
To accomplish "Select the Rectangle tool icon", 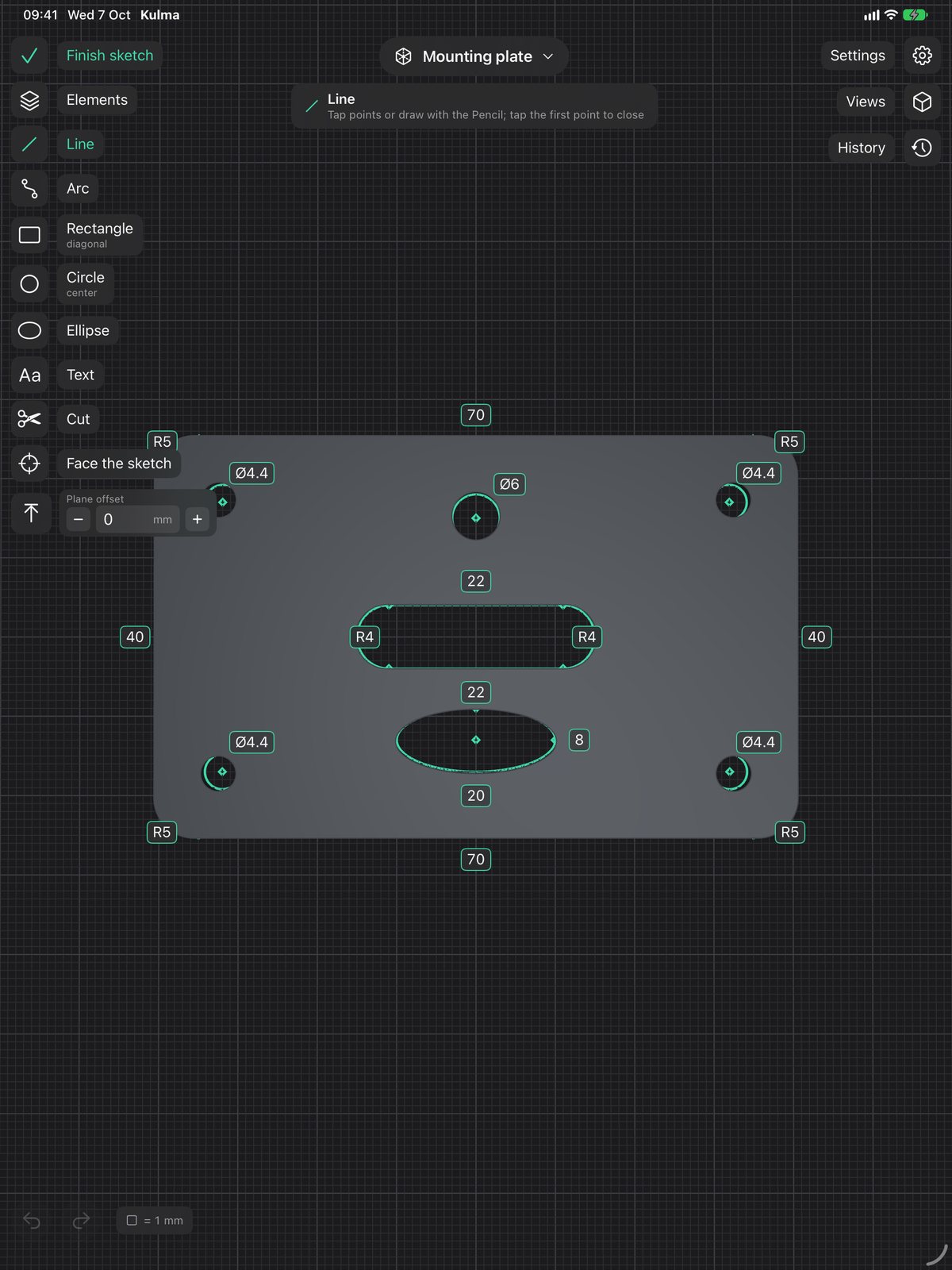I will click(x=29, y=235).
